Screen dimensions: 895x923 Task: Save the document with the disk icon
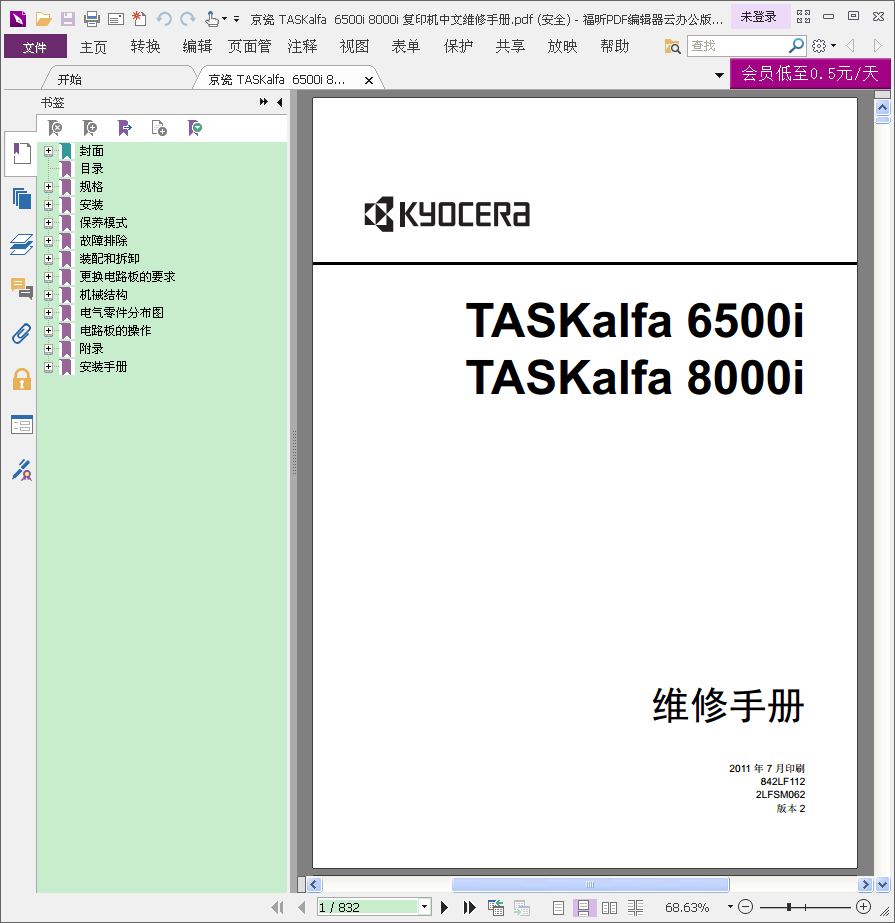coord(68,19)
